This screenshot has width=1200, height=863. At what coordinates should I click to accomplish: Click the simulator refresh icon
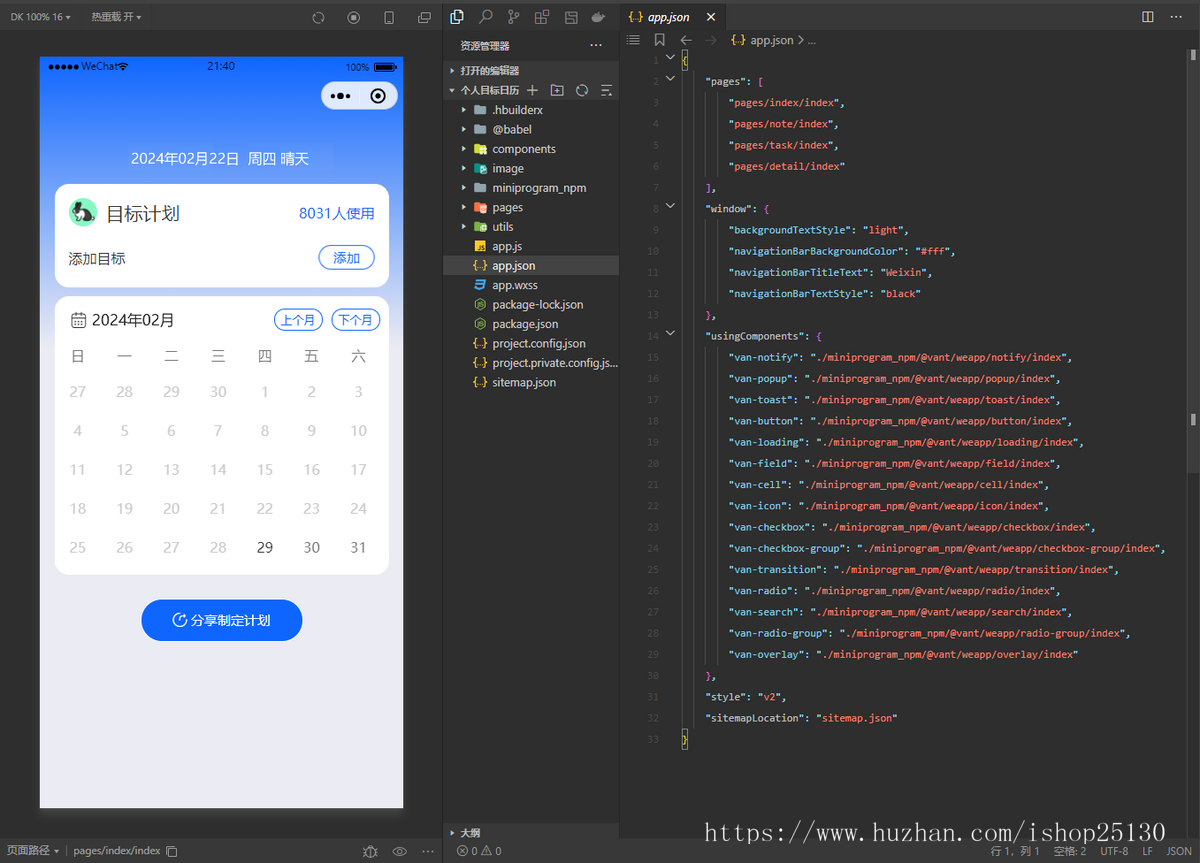(318, 17)
